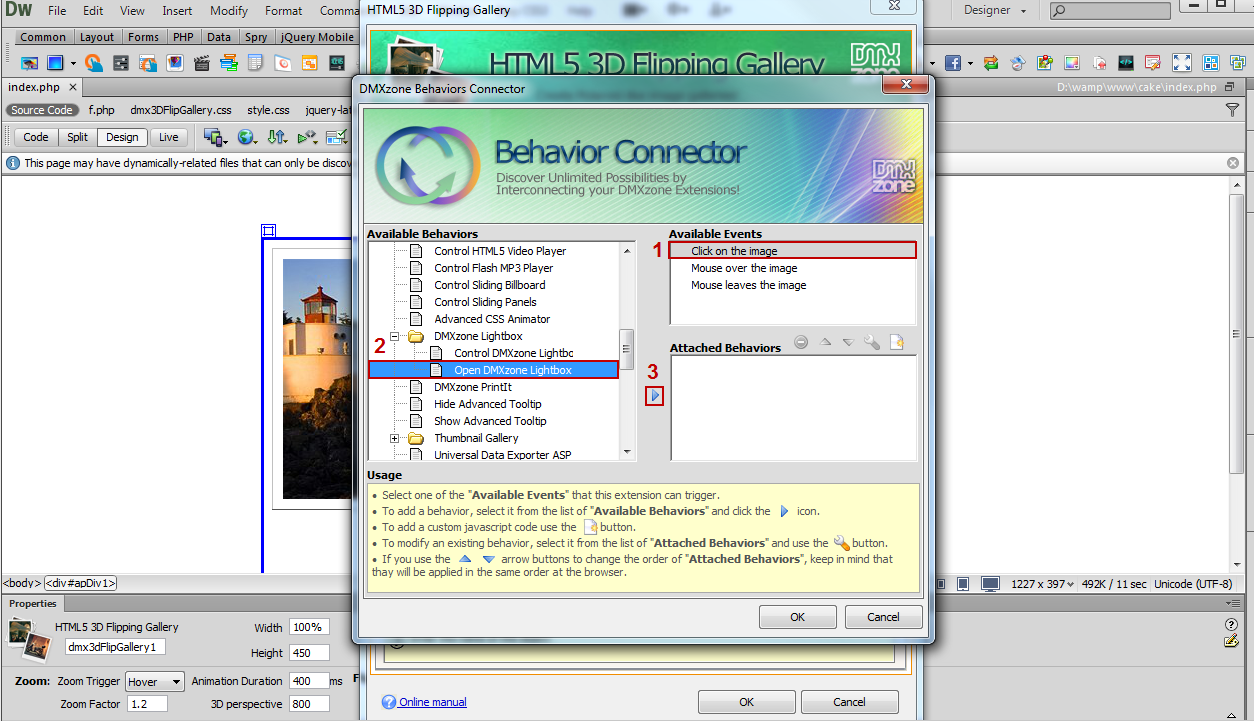Click Available Behaviors list scrollbar thumb
Viewport: 1254px width, 721px height.
[626, 349]
